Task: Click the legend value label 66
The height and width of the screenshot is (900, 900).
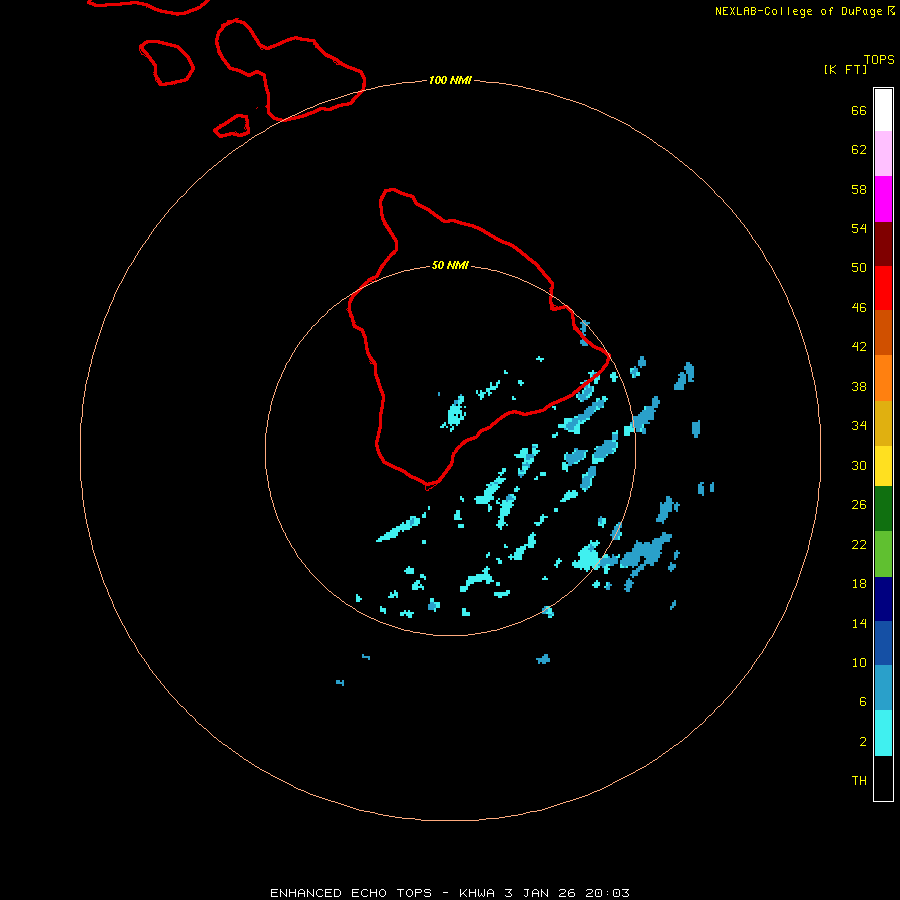Action: 859,110
